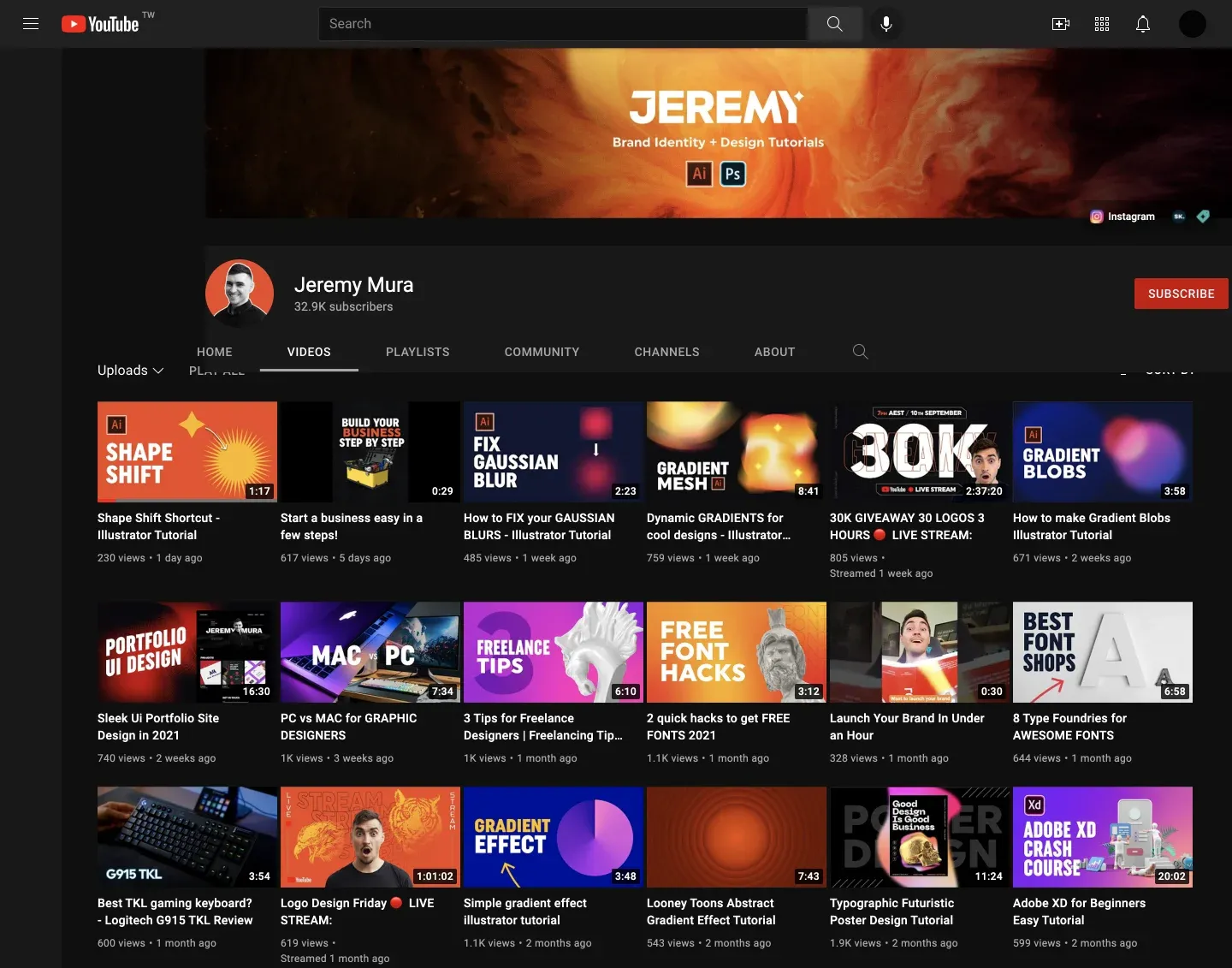Open 'PC vs MAC for GRAPHIC DESIGNERS' title

tap(349, 727)
